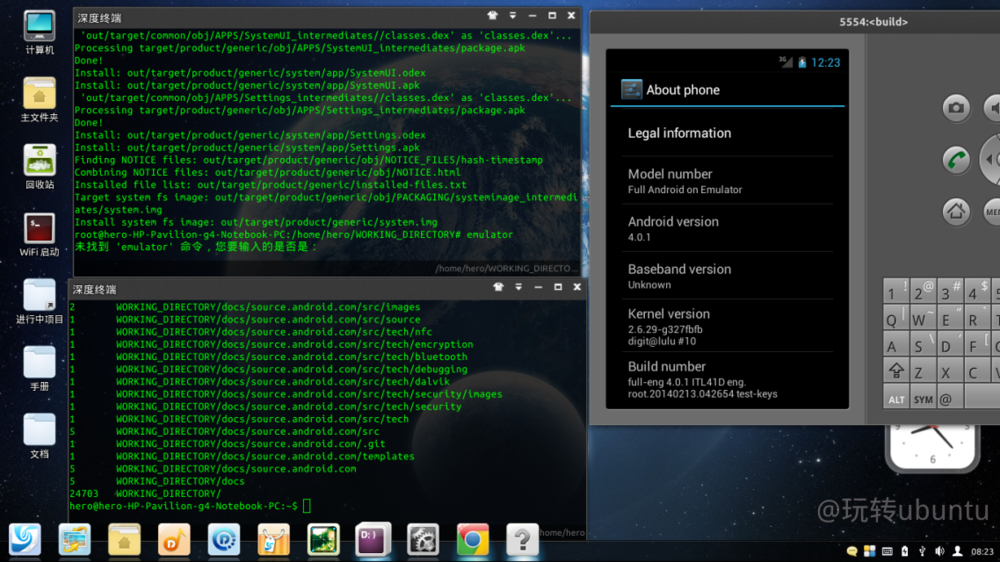Click the shift arrow key on emulator keyboard

(x=896, y=371)
